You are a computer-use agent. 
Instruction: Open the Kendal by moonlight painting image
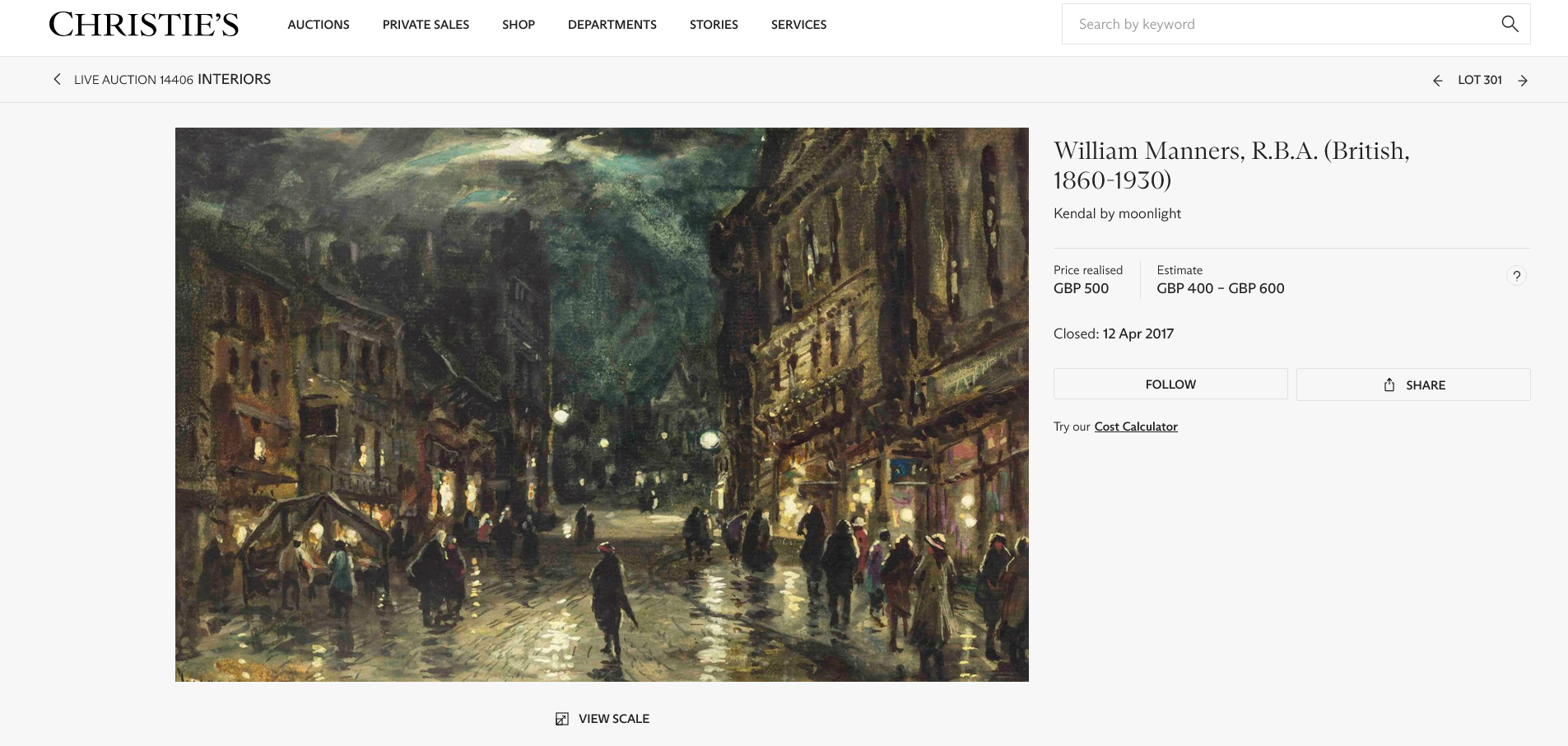[x=602, y=404]
